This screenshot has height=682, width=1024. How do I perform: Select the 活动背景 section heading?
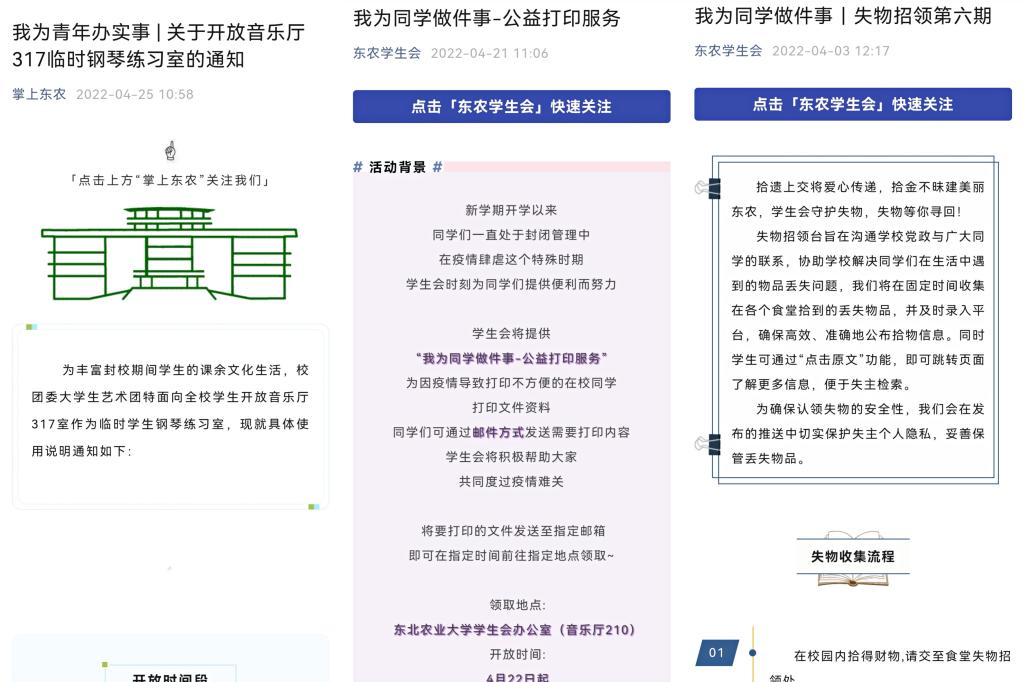[x=397, y=167]
